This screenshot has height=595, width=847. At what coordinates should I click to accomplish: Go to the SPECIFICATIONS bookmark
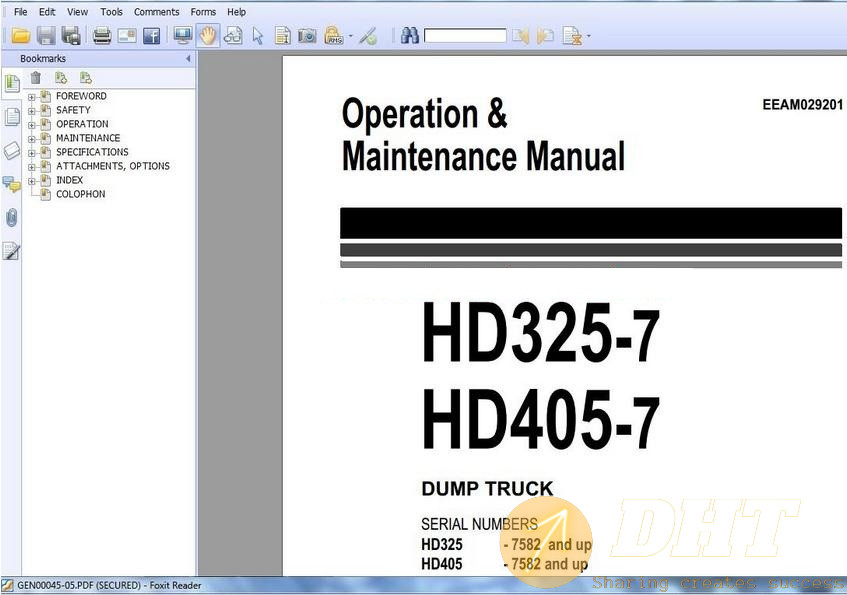click(x=92, y=152)
